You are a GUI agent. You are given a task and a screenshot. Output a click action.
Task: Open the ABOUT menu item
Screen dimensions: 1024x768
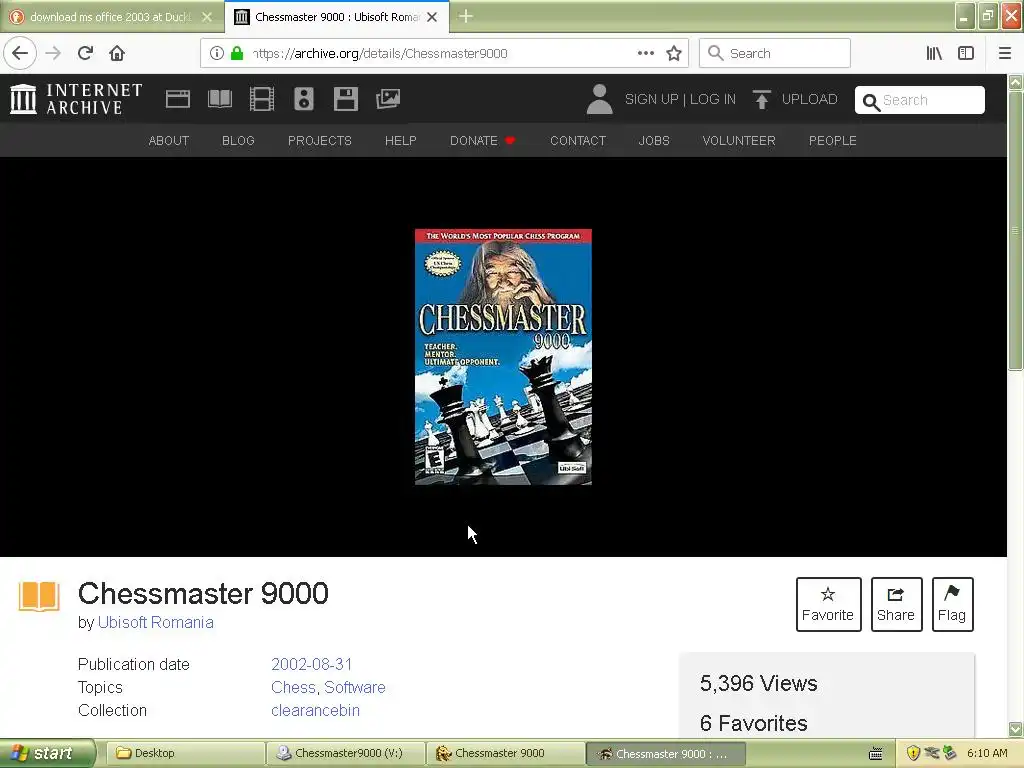pyautogui.click(x=168, y=140)
